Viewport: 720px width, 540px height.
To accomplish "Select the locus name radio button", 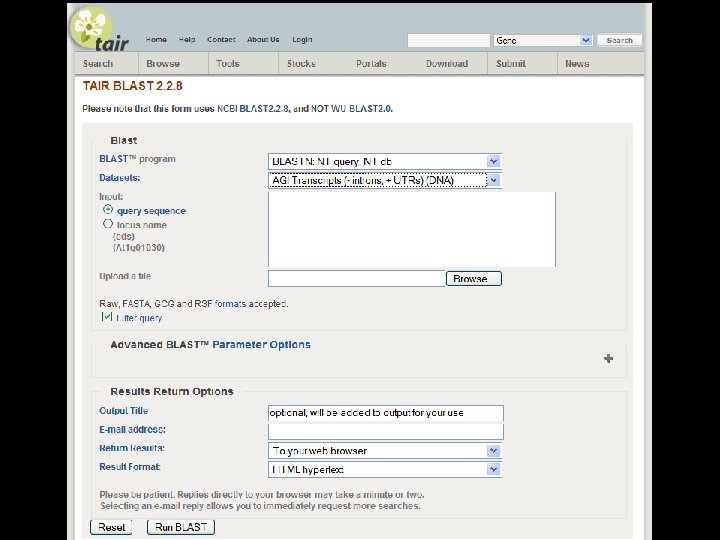I will (x=108, y=224).
